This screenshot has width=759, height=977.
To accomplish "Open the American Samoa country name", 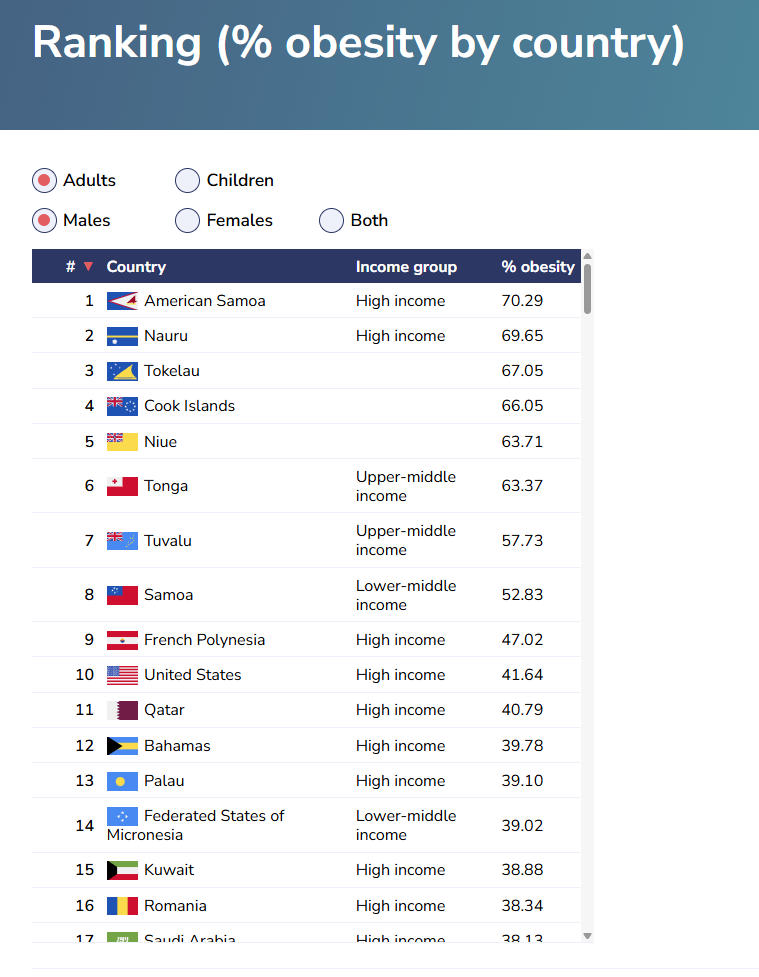I will tap(205, 301).
